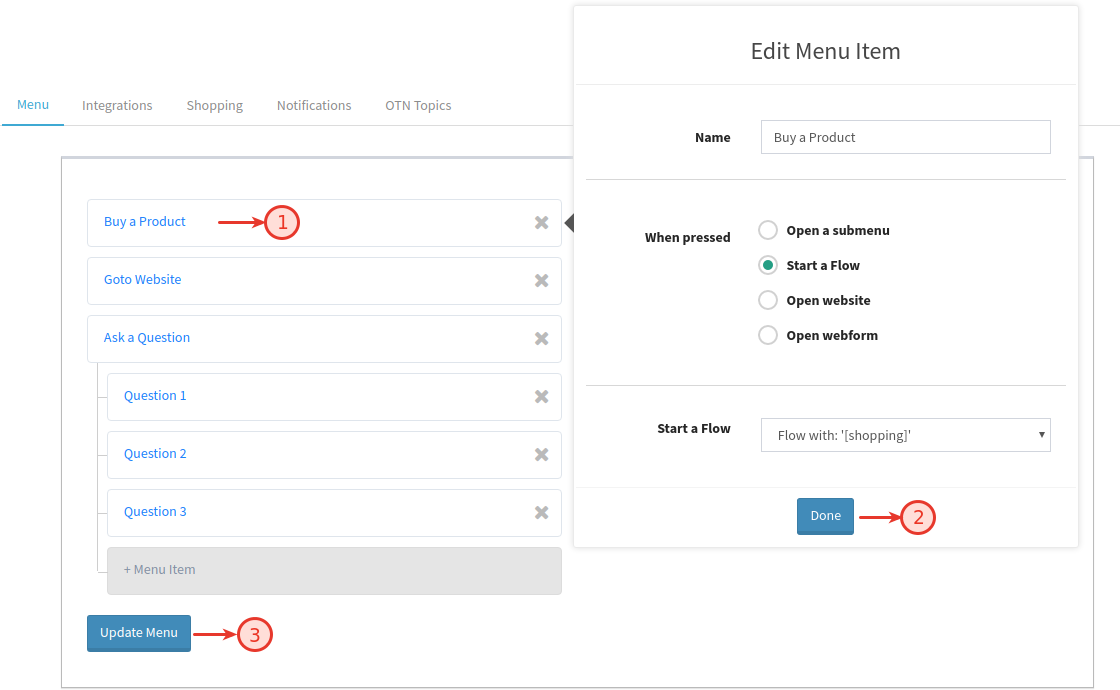Open the Goto Website menu item
The height and width of the screenshot is (690, 1120).
tap(143, 280)
